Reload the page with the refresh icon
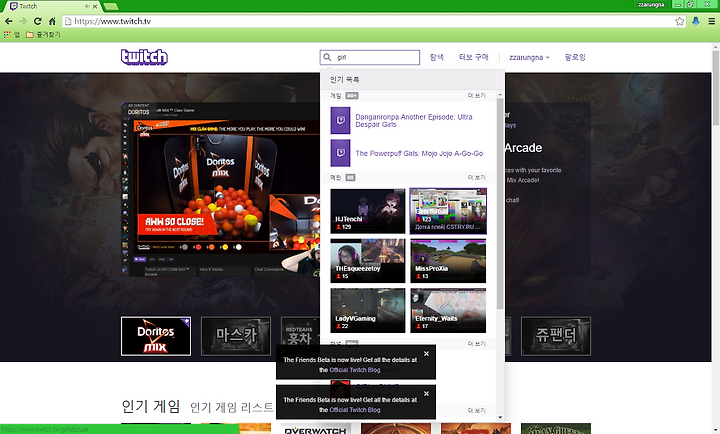This screenshot has height=434, width=720. tap(38, 21)
